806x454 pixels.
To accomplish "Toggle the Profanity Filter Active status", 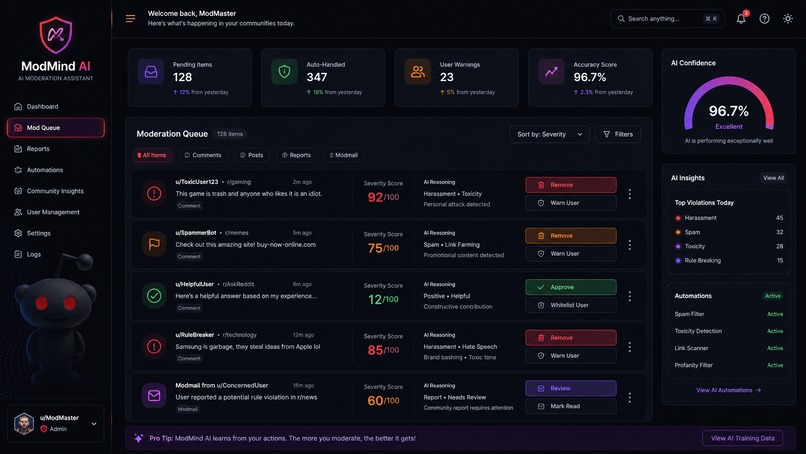I will (x=775, y=365).
